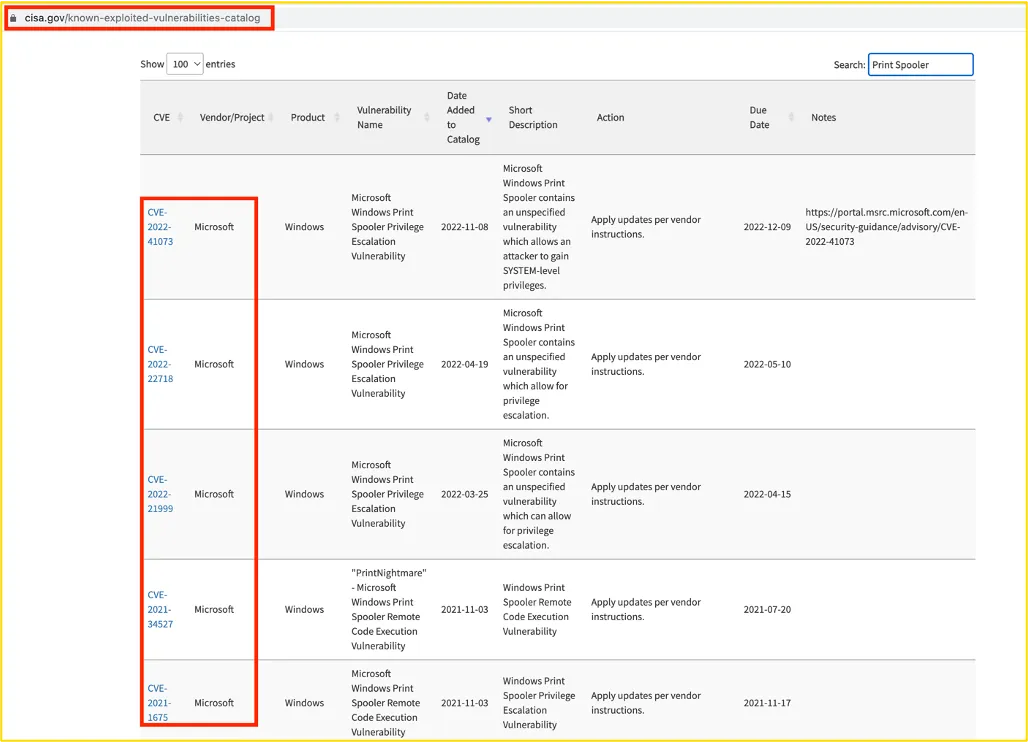Click the lock icon in address bar
The image size is (1028, 742).
coord(13,18)
